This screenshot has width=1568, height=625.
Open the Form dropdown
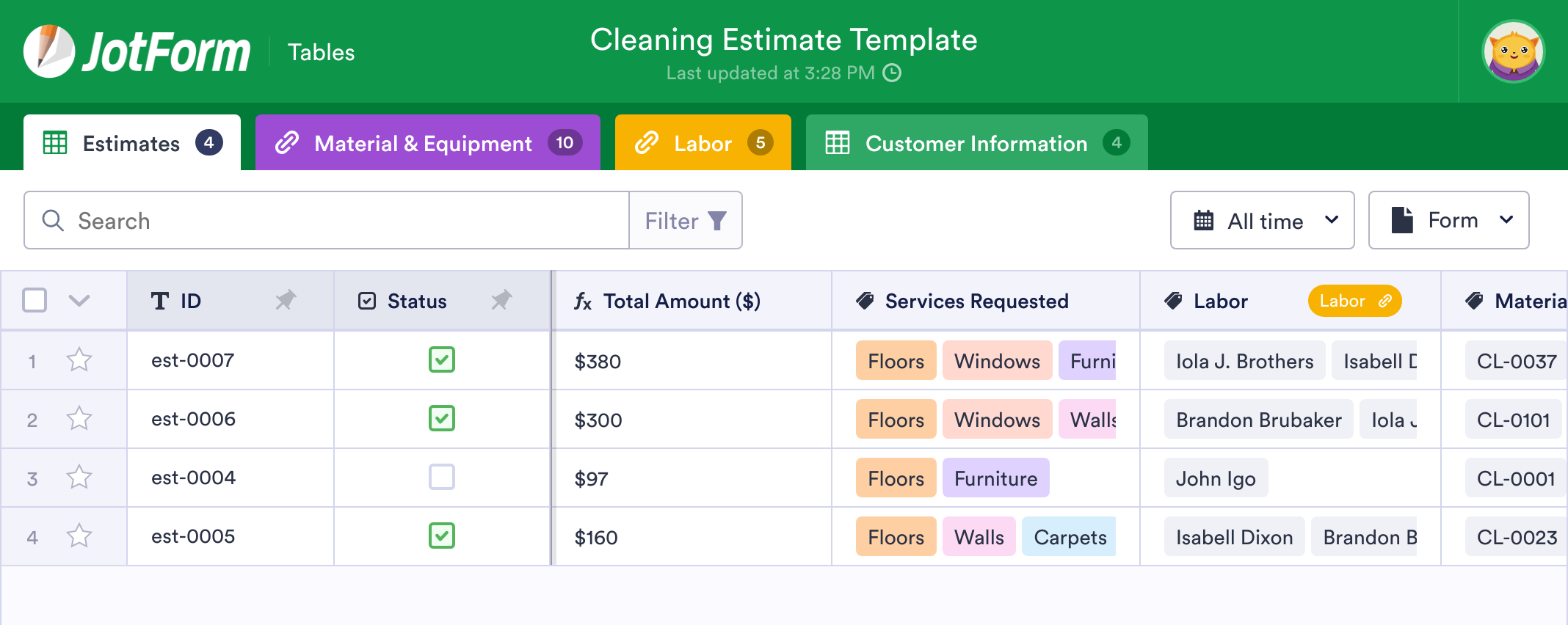click(x=1448, y=220)
